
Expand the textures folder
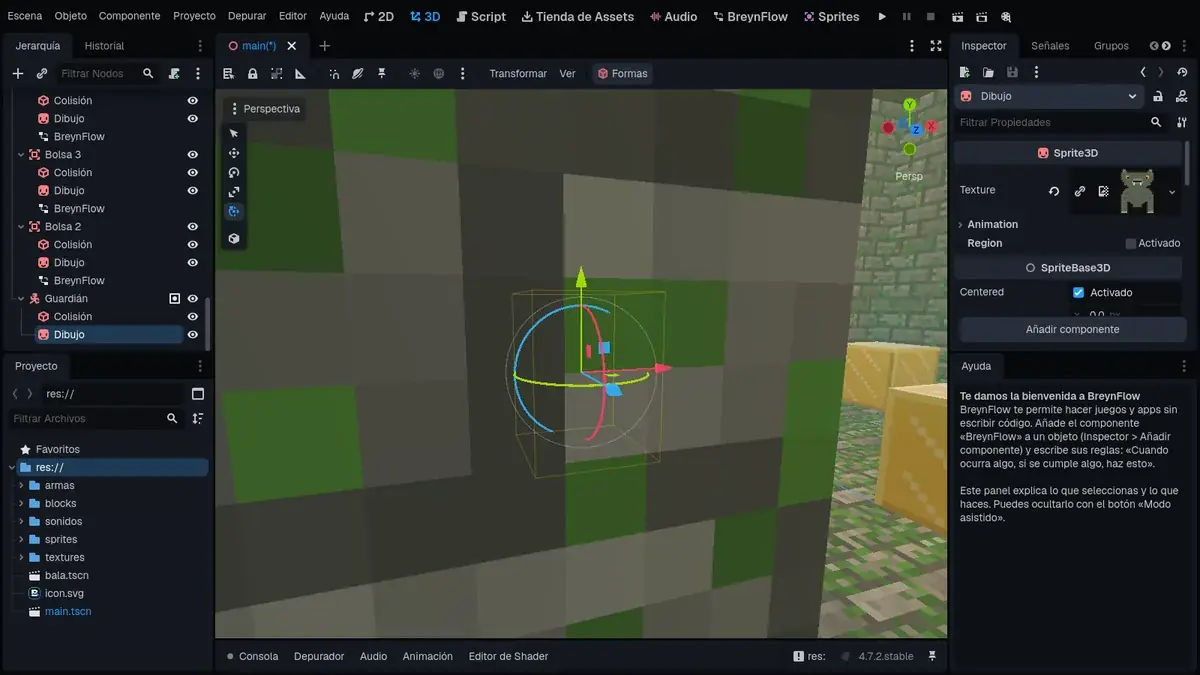[x=21, y=558]
